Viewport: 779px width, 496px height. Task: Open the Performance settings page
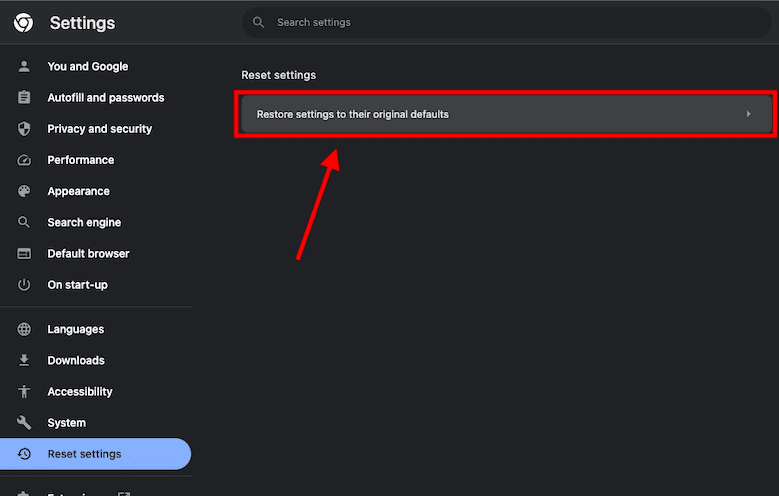pyautogui.click(x=80, y=160)
